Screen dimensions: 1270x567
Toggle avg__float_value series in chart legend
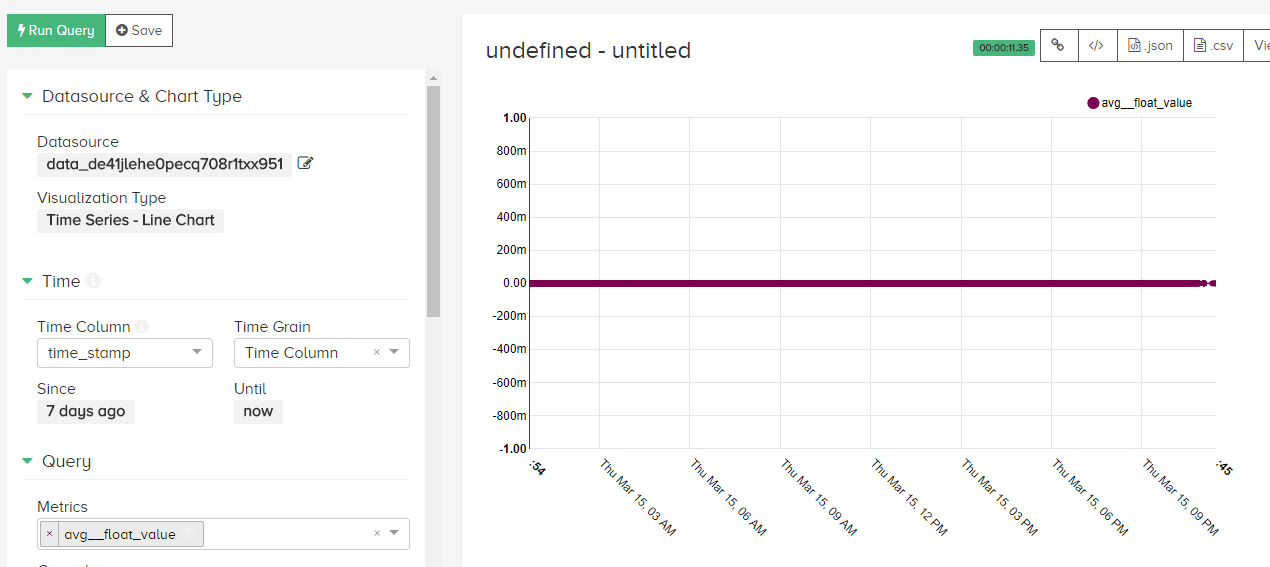1139,103
